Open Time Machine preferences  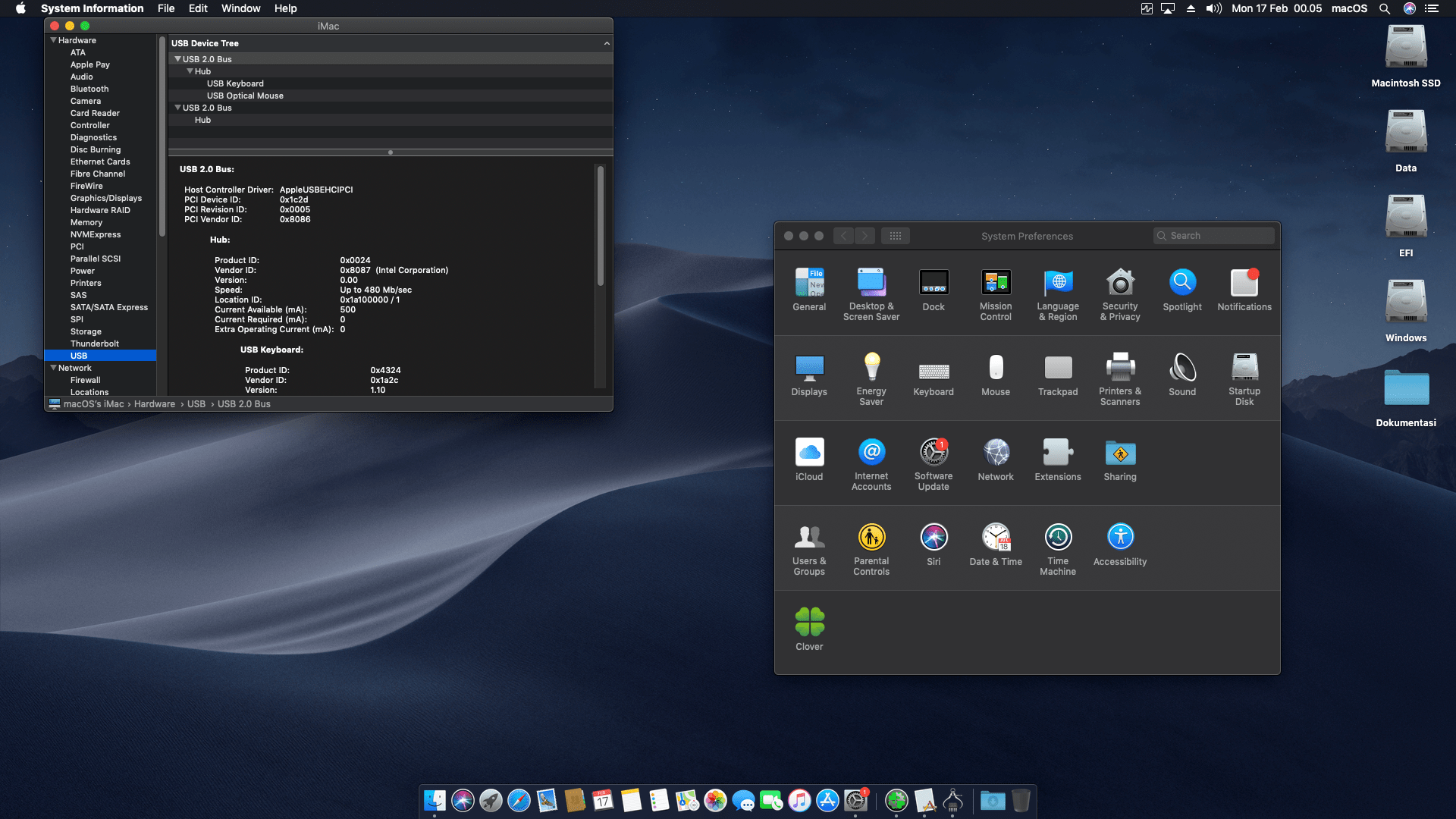click(x=1058, y=549)
